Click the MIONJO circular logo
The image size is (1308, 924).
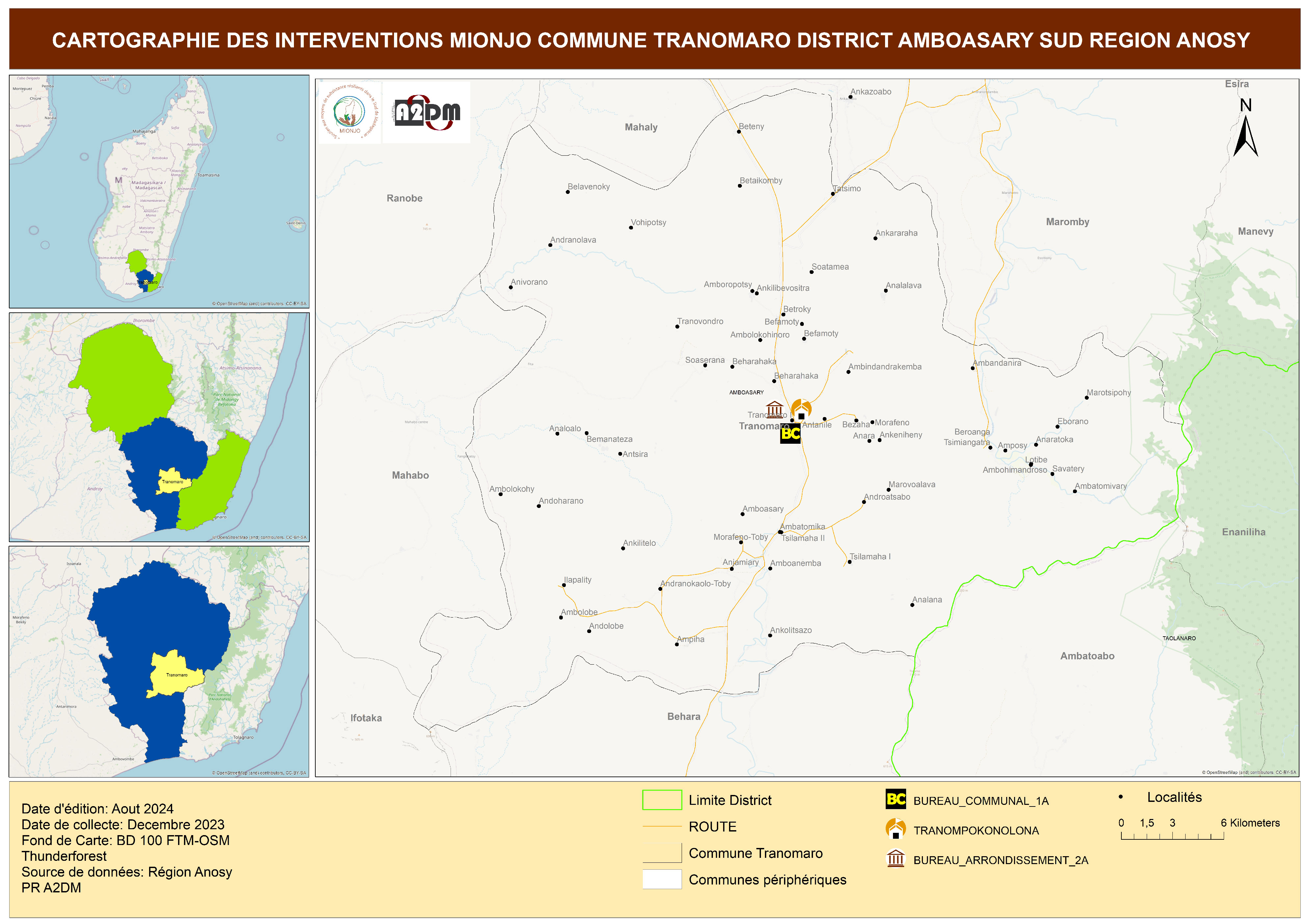tap(349, 112)
